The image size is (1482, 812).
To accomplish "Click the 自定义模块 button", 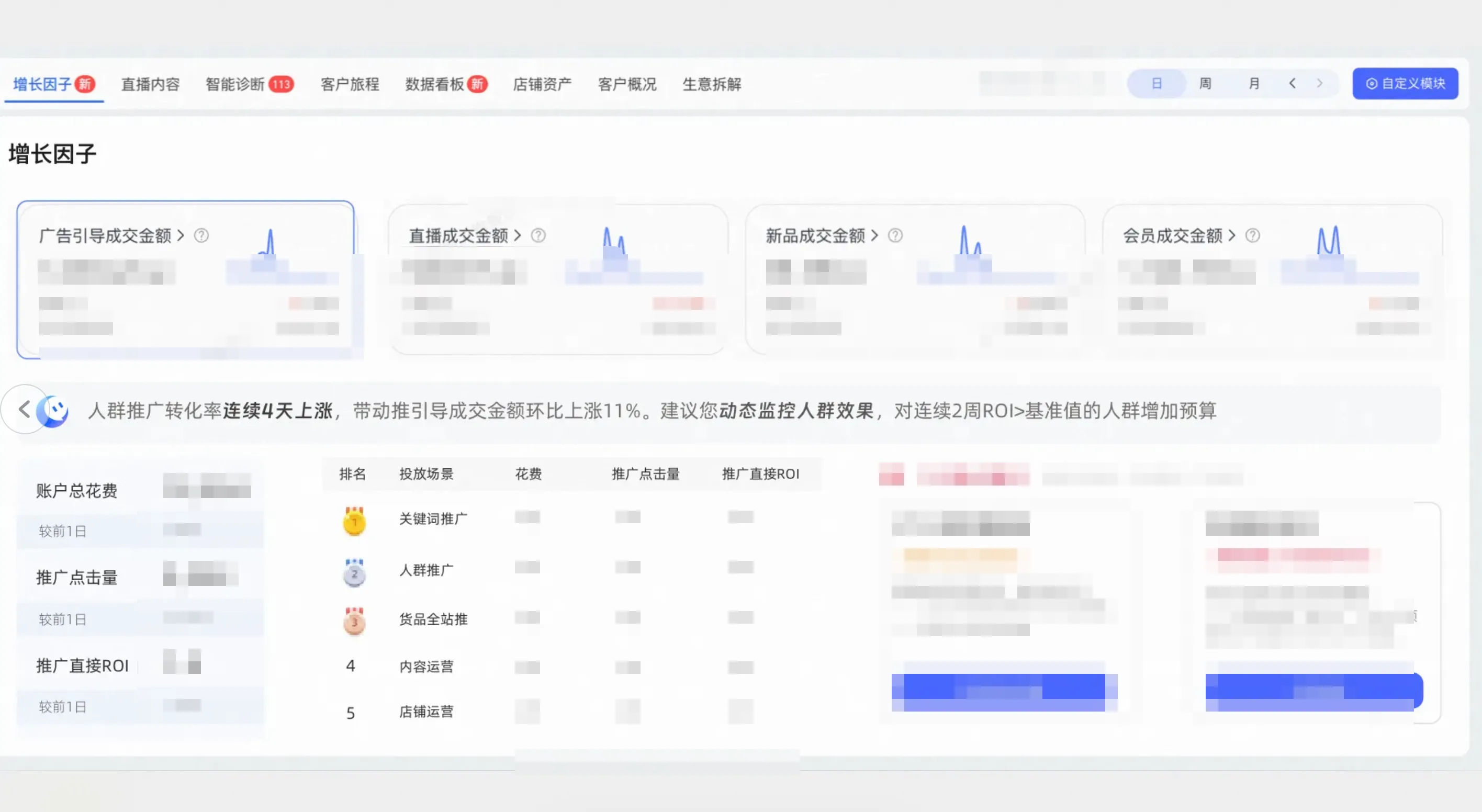I will pos(1405,83).
